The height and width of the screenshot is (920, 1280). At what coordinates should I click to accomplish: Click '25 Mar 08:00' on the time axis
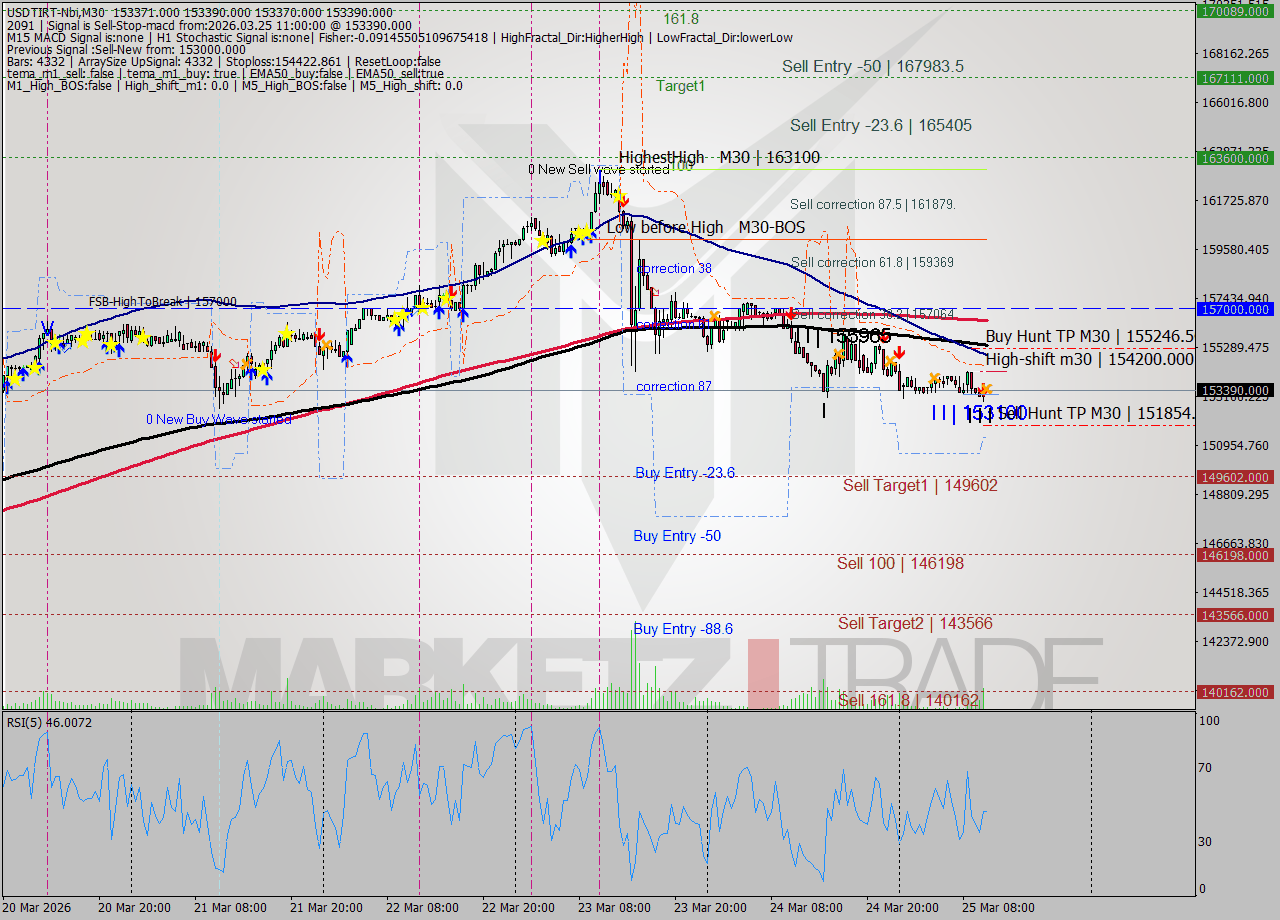pos(998,908)
